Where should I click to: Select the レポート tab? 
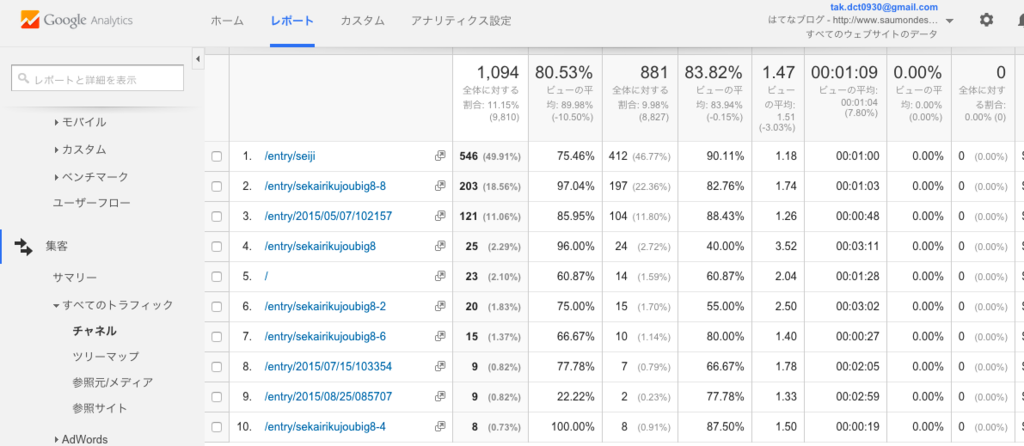click(293, 21)
